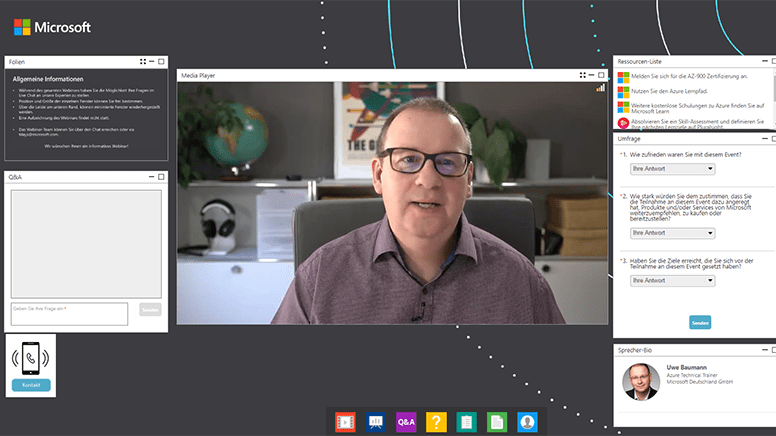The image size is (776, 436).
Task: Open the answer dropdown for question 3
Action: click(x=672, y=281)
